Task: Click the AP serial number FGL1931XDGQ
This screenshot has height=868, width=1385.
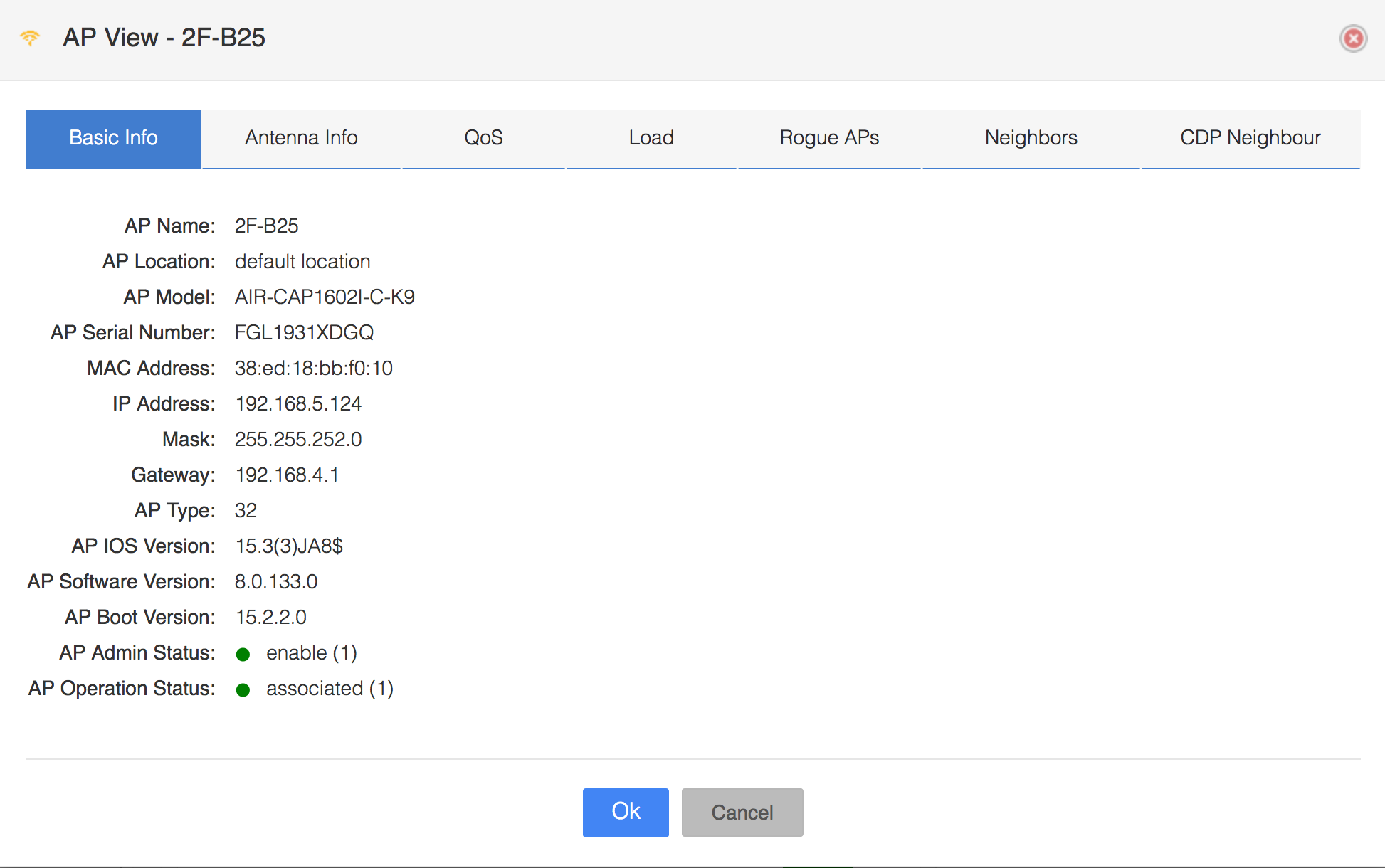Action: 304,333
